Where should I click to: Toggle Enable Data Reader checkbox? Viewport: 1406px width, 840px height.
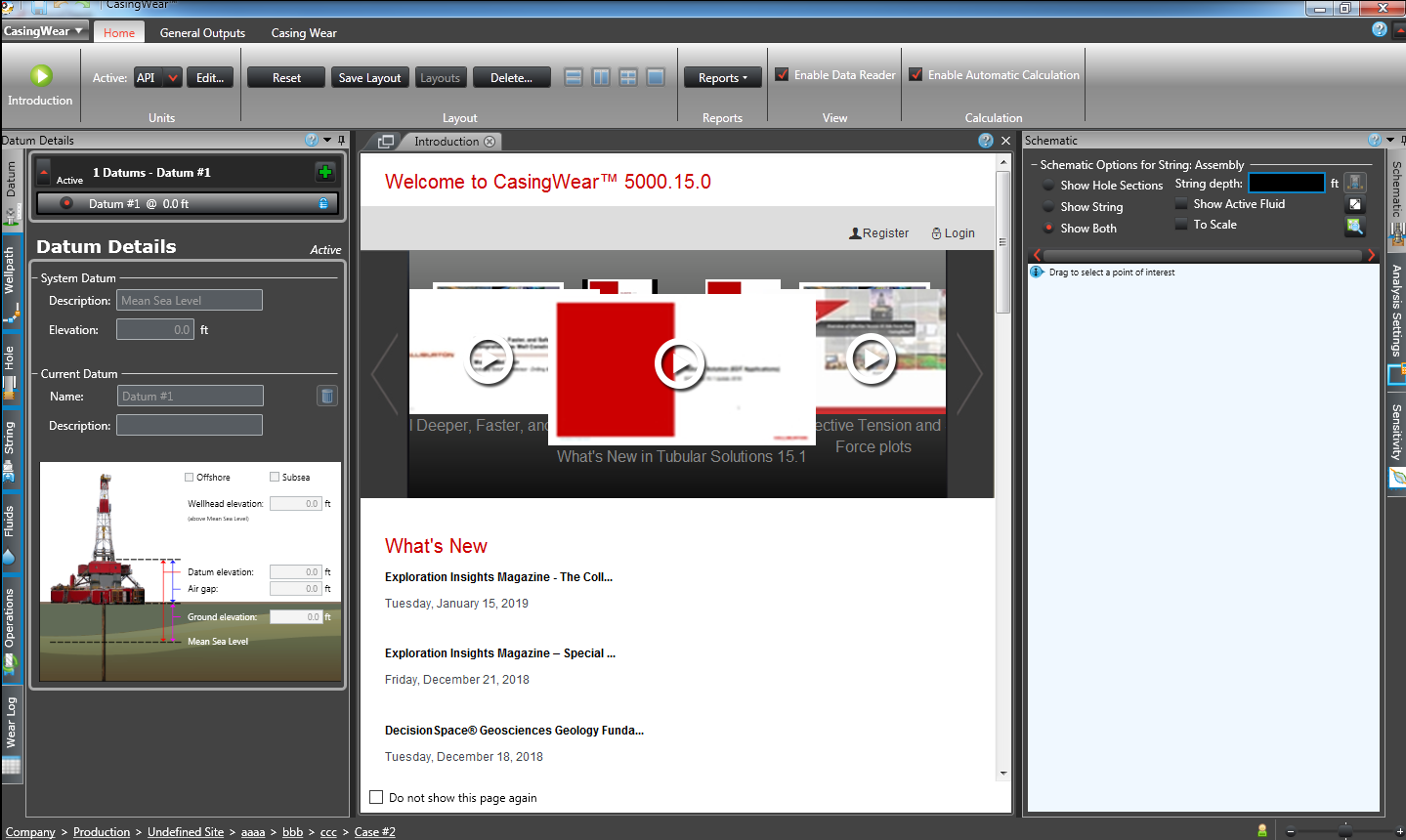(782, 74)
